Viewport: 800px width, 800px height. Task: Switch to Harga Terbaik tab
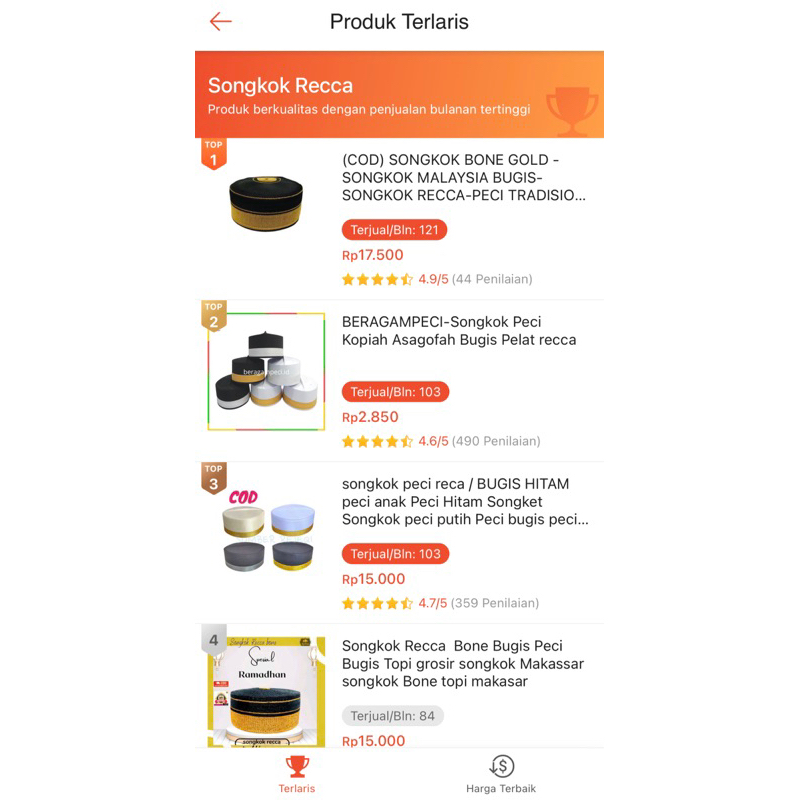pyautogui.click(x=501, y=774)
